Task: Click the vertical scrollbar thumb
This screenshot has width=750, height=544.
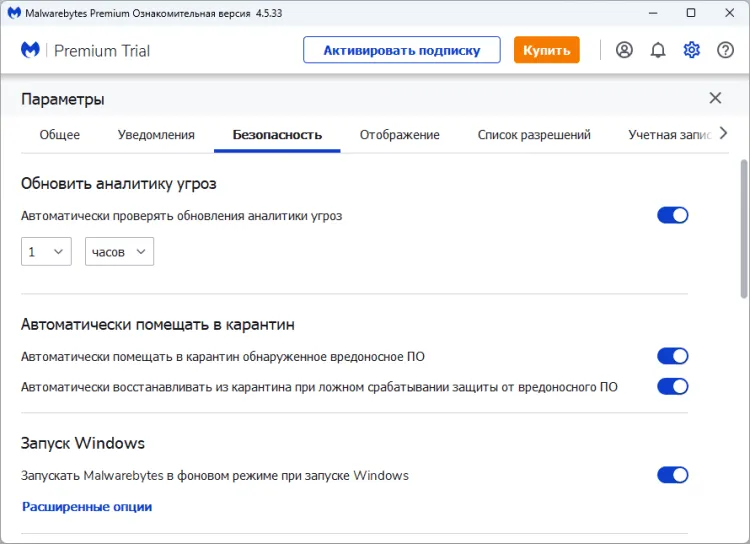Action: pyautogui.click(x=743, y=228)
